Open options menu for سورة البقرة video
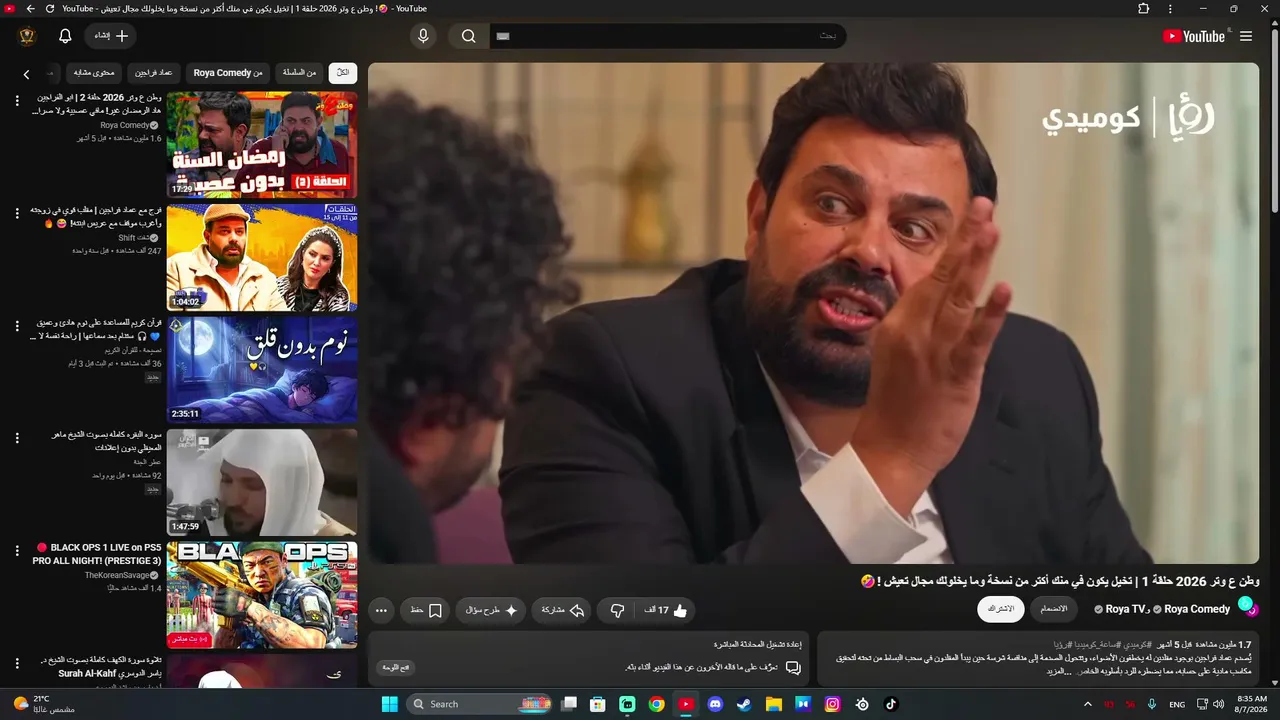 click(17, 438)
